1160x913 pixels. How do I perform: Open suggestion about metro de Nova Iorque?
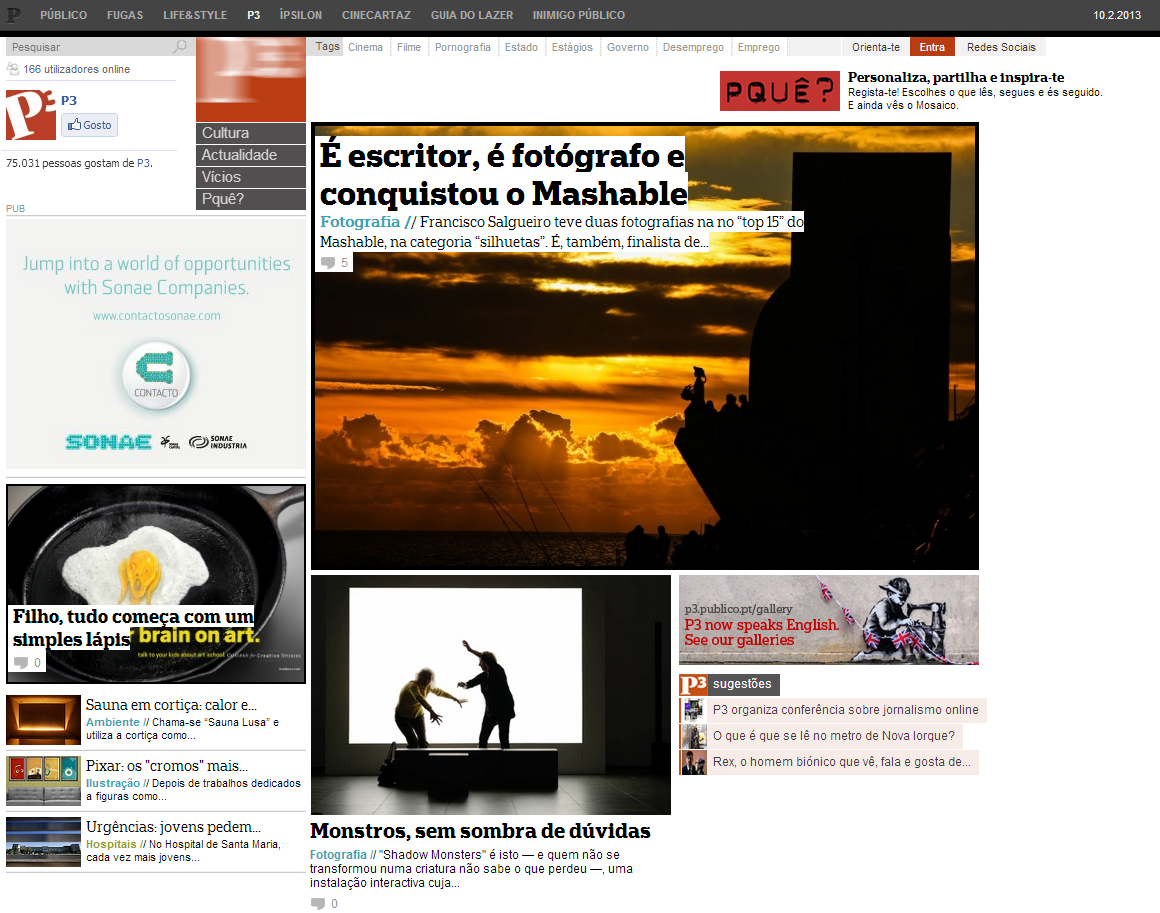click(x=833, y=737)
